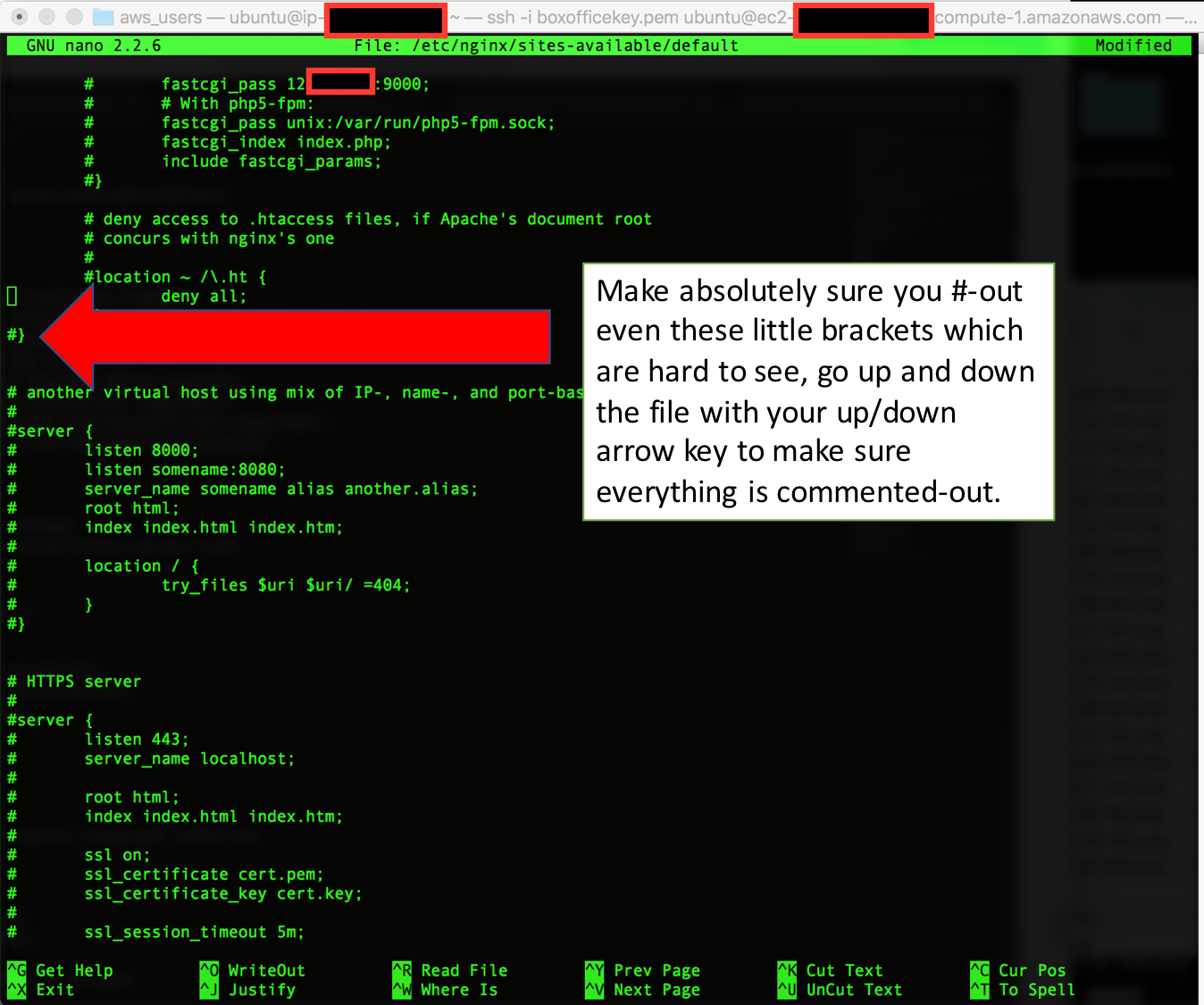
Task: Place cursor on 'listen 8000;' line
Action: point(141,450)
